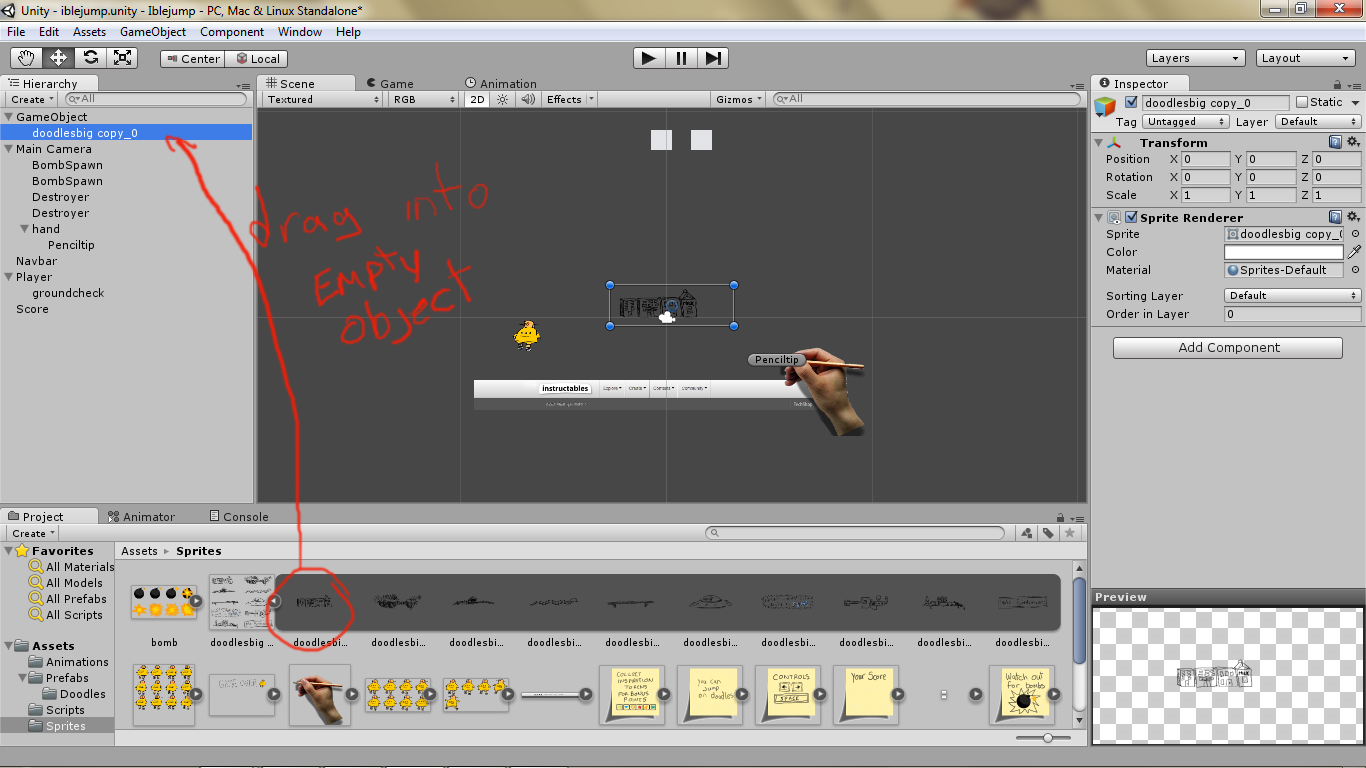Open Gizmos dropdown in Scene view
Screen dimensions: 1366x768
click(740, 99)
